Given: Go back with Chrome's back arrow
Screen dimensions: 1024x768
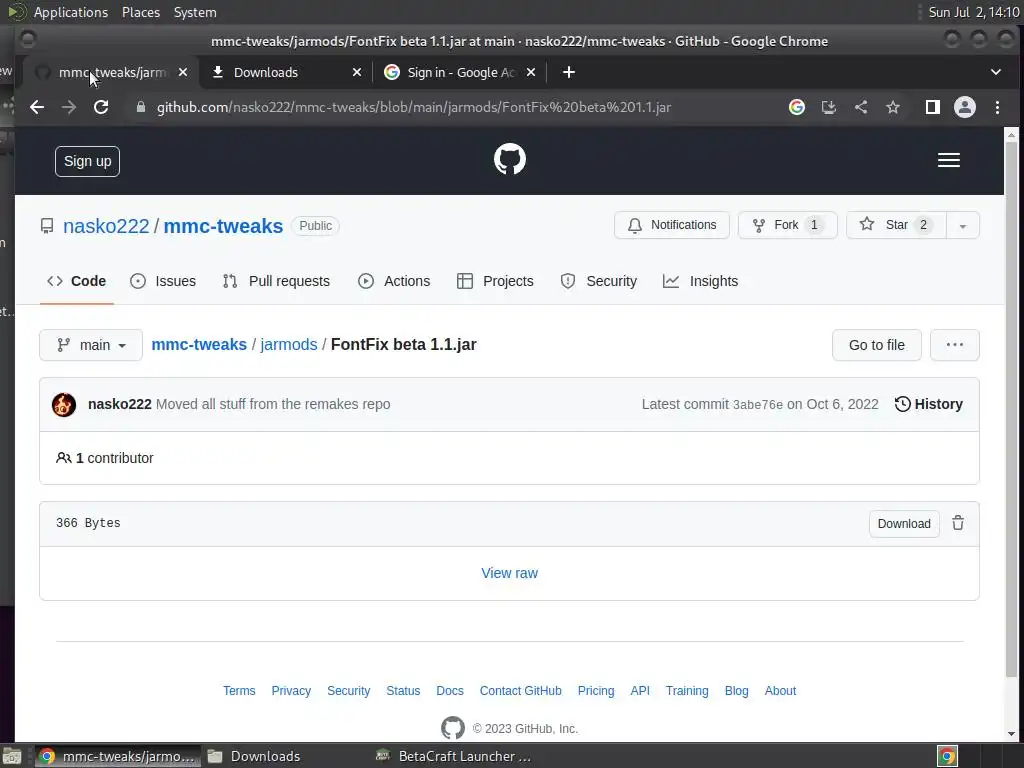Looking at the screenshot, I should click(x=37, y=107).
